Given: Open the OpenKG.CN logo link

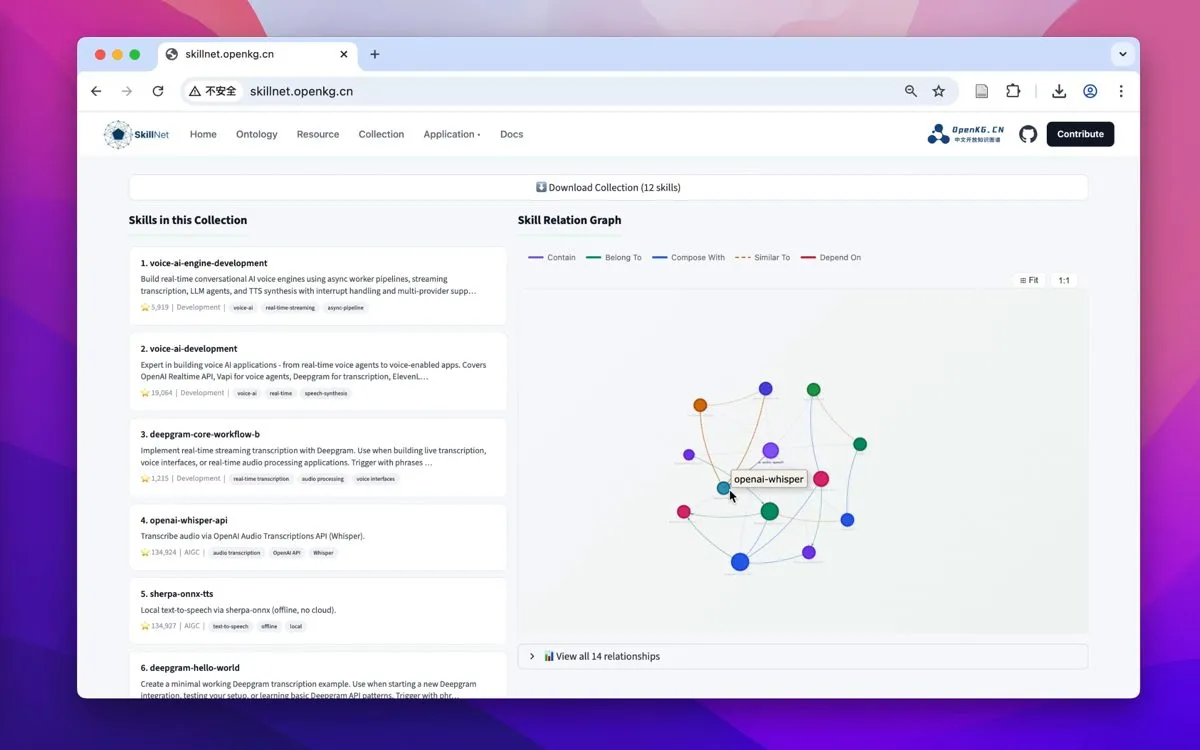Looking at the screenshot, I should (966, 134).
